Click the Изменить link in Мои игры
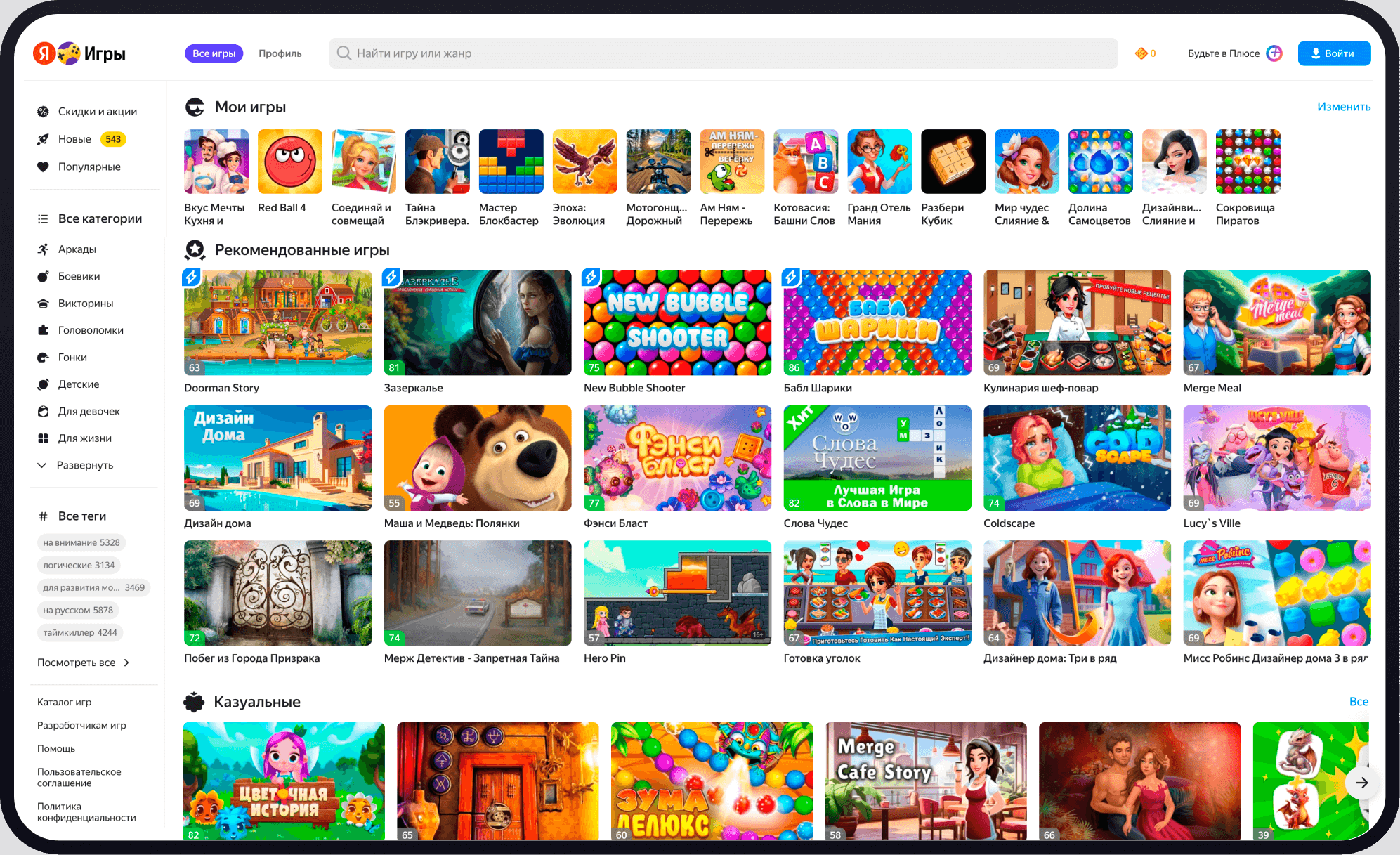The height and width of the screenshot is (855, 1400). click(1344, 107)
